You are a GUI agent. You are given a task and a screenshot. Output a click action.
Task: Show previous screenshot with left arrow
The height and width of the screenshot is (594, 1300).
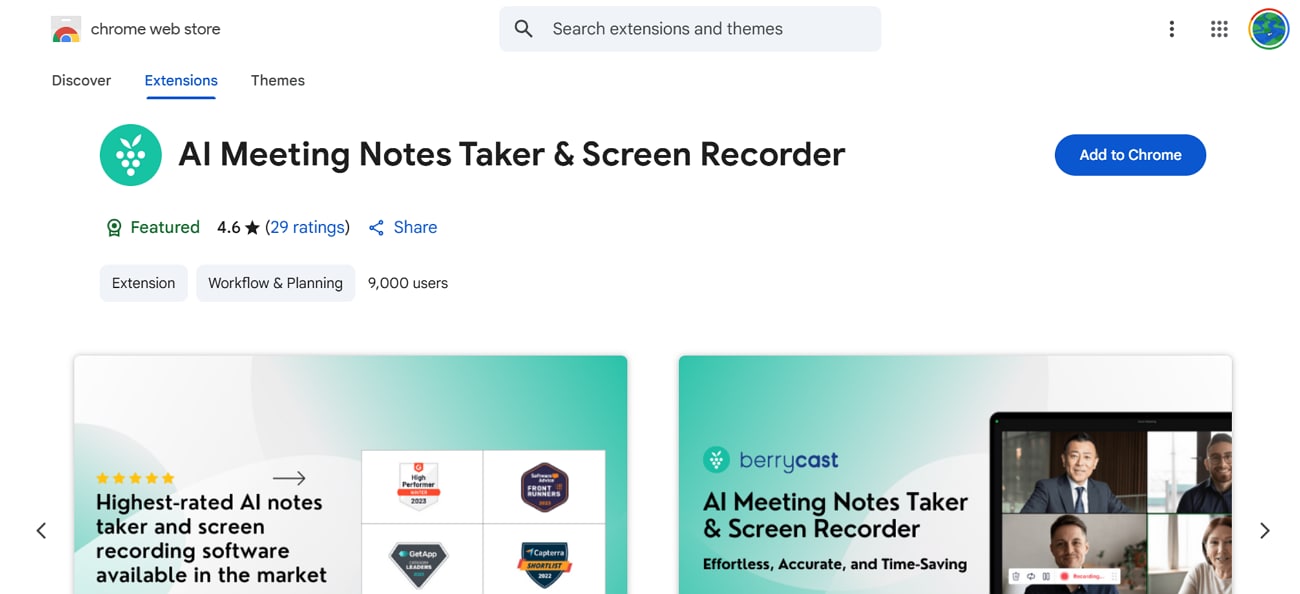(x=41, y=531)
